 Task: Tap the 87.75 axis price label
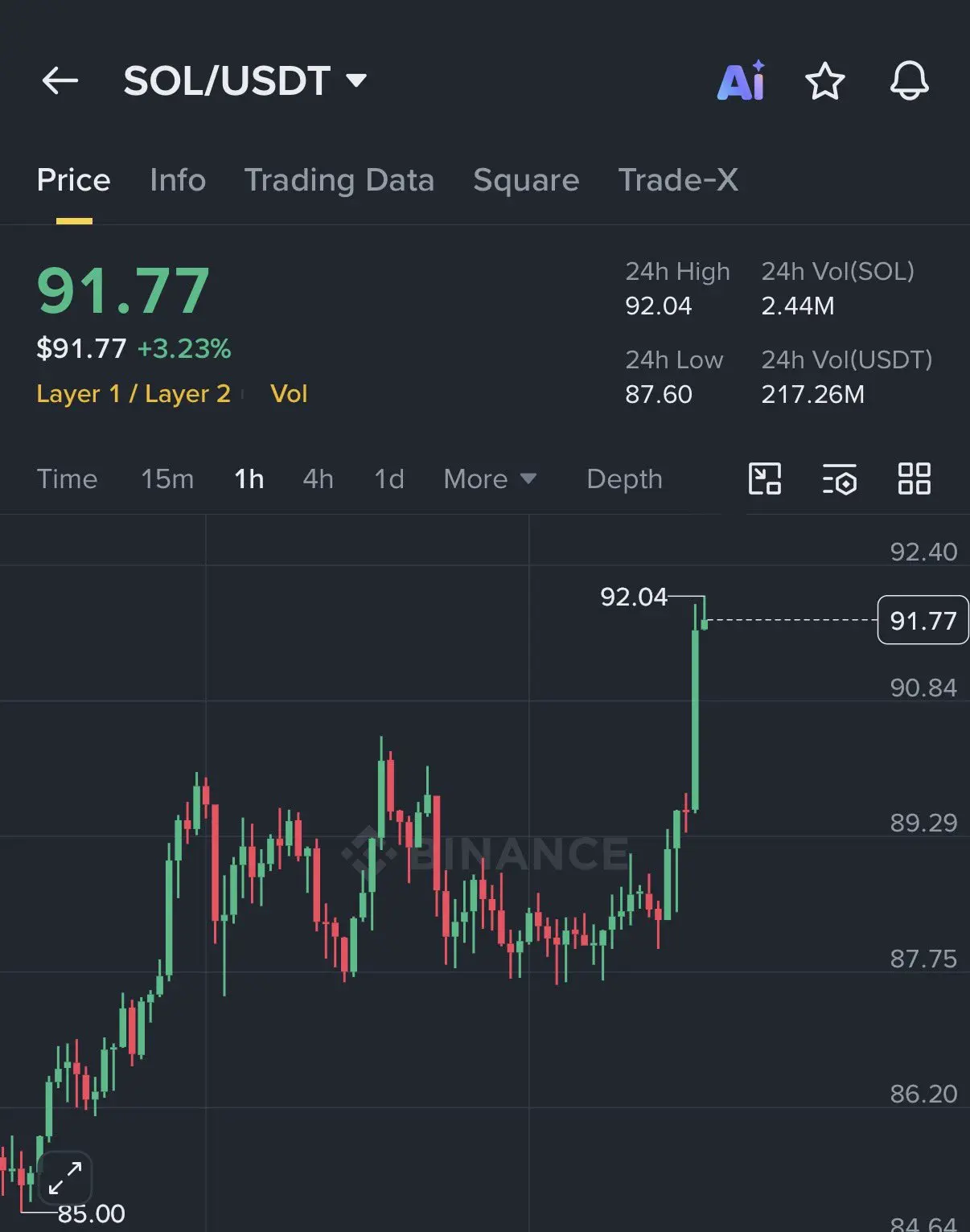pos(923,959)
